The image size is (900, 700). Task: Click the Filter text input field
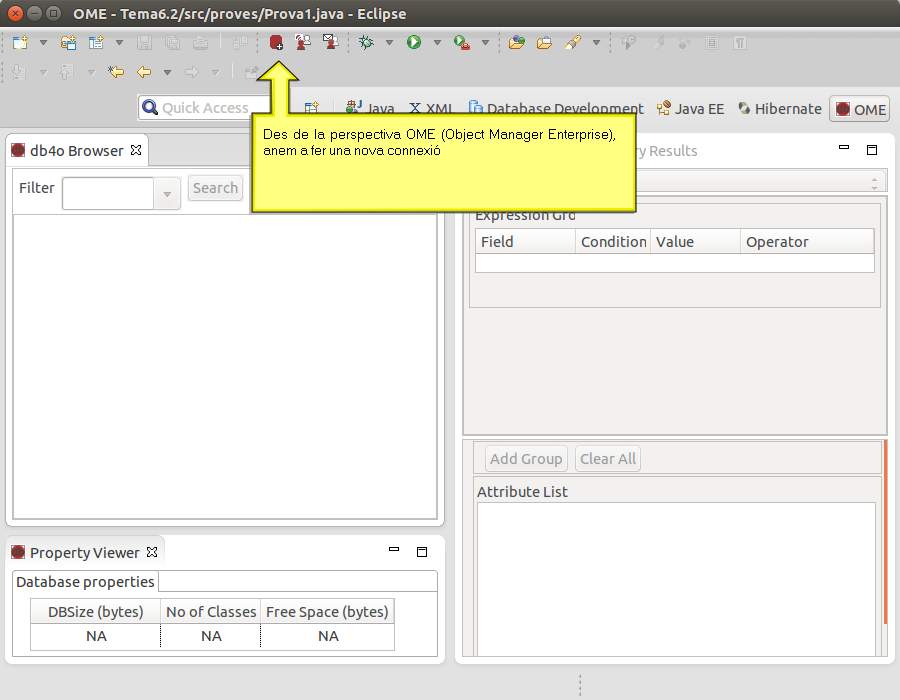click(x=108, y=193)
